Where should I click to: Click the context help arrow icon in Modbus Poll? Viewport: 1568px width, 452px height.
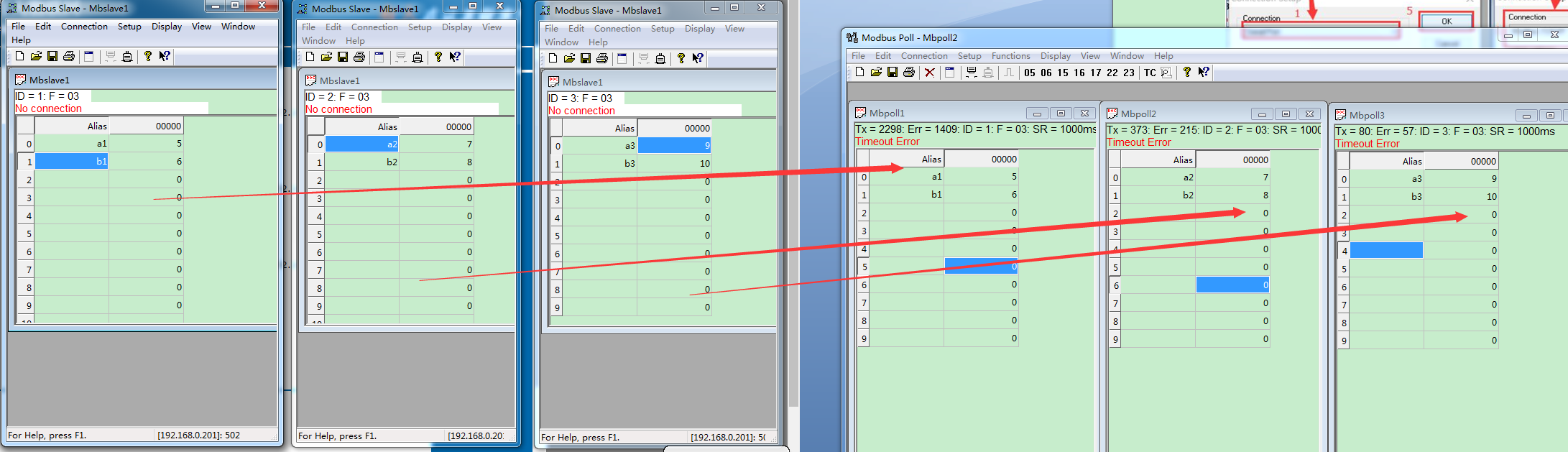(x=1204, y=73)
